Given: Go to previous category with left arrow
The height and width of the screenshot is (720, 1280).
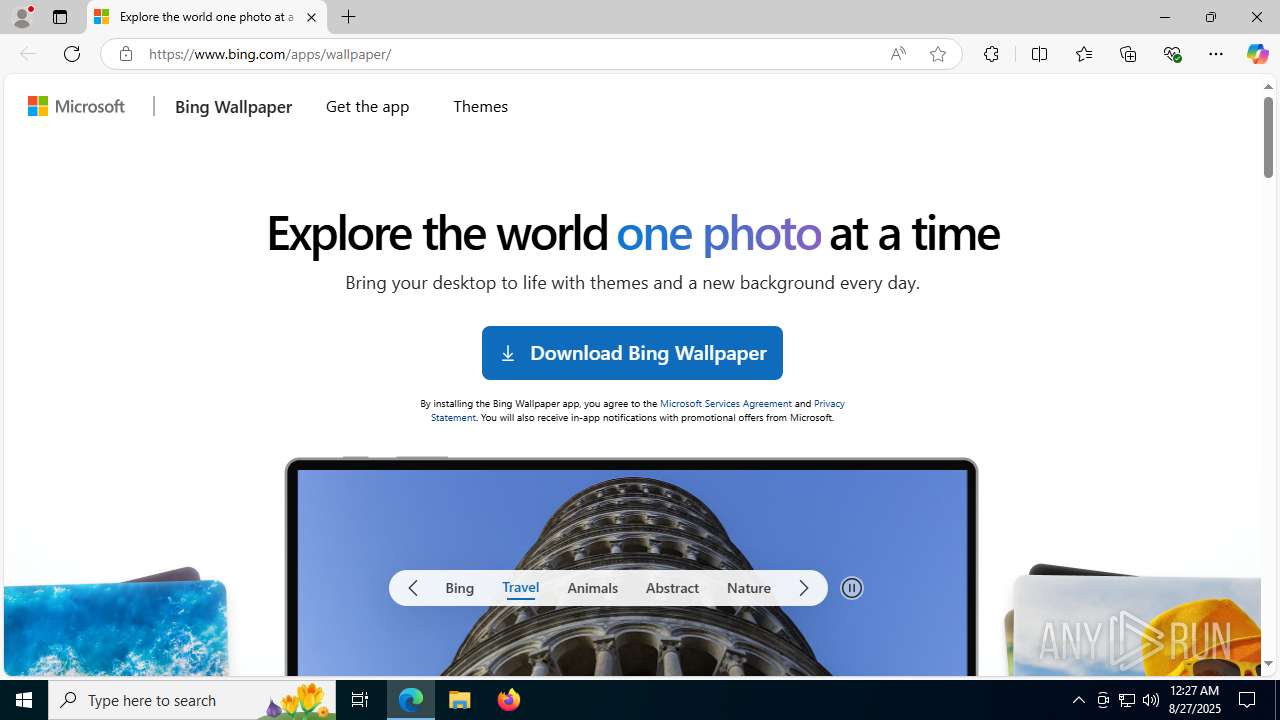Looking at the screenshot, I should click(413, 588).
